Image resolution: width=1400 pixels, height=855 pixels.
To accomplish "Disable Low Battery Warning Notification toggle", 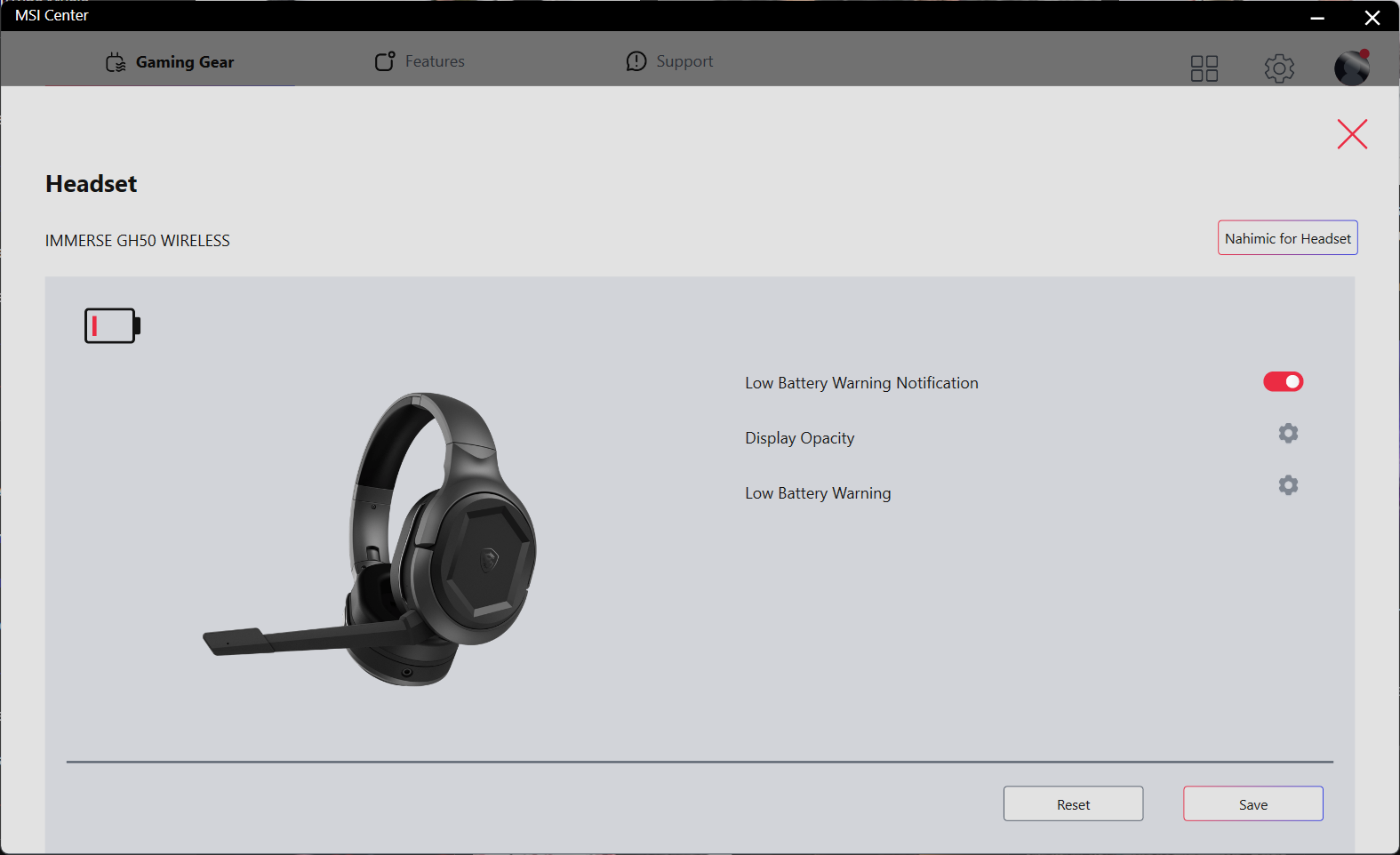I will pos(1283,382).
